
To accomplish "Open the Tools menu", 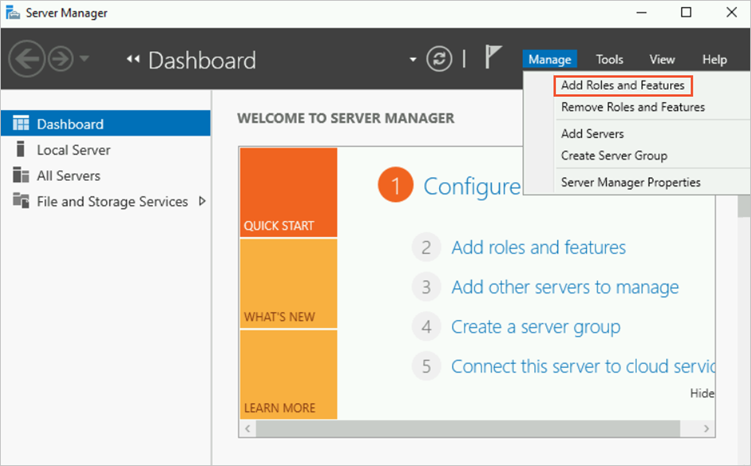I will pos(610,60).
